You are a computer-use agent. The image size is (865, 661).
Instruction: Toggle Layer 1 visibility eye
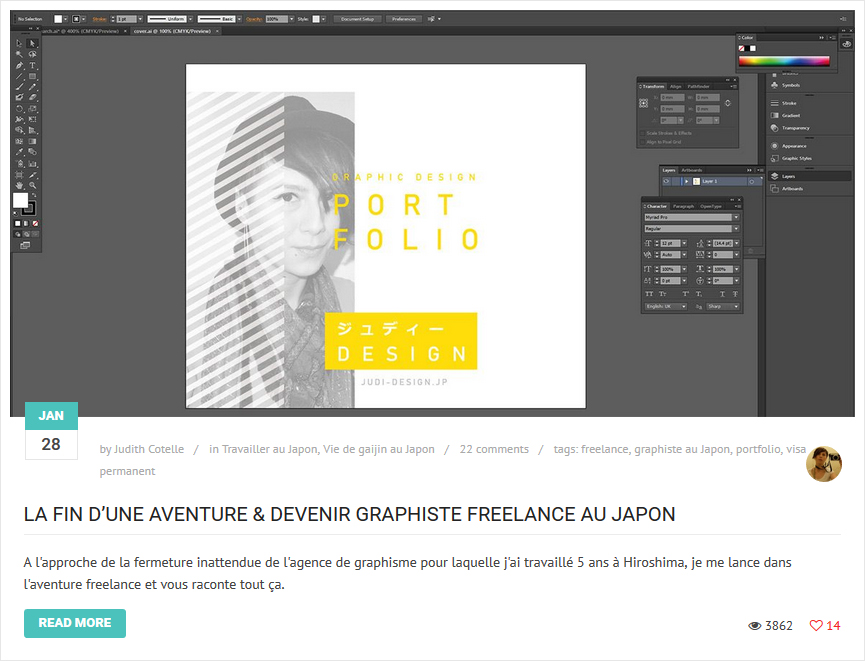pos(666,182)
